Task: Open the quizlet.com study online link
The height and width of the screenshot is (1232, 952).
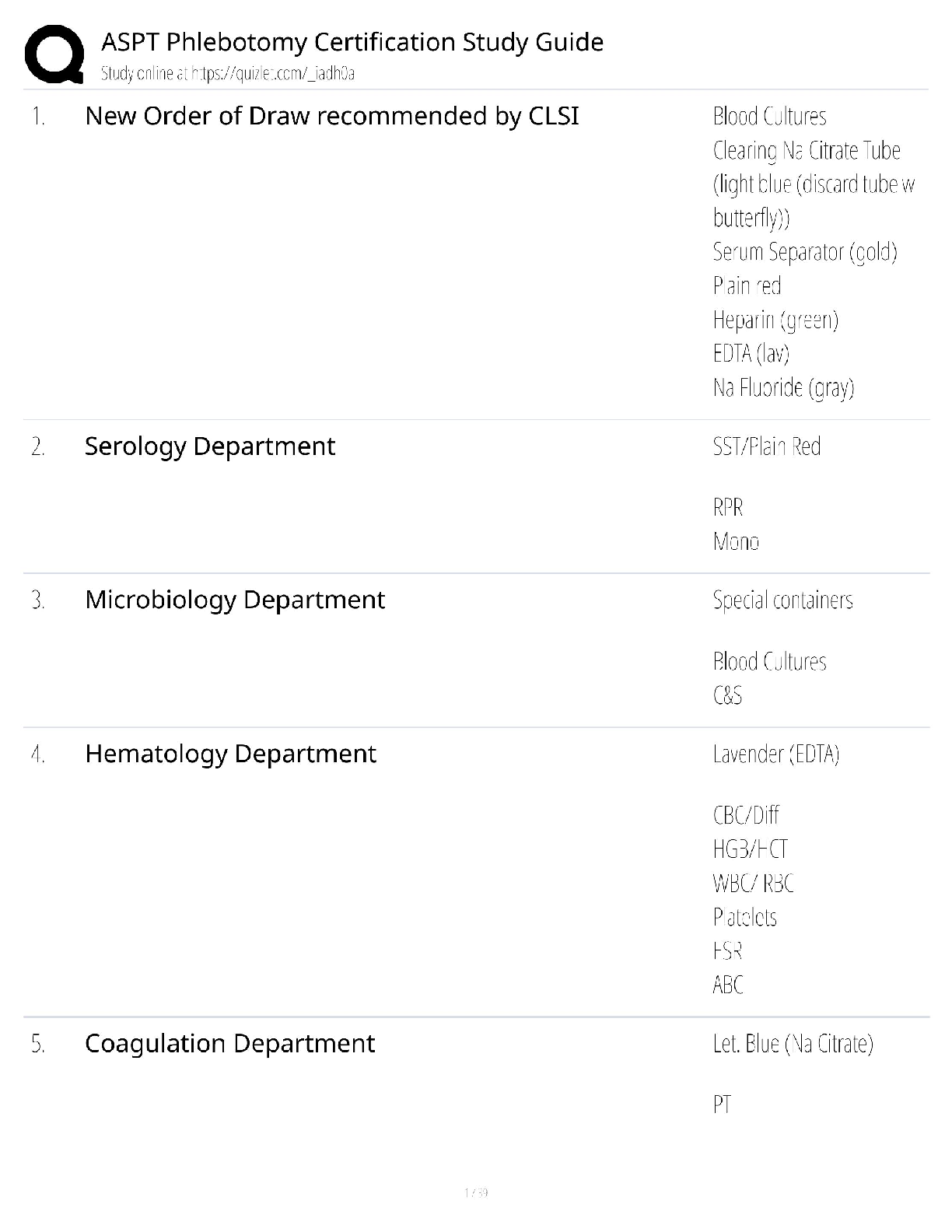Action: tap(228, 74)
